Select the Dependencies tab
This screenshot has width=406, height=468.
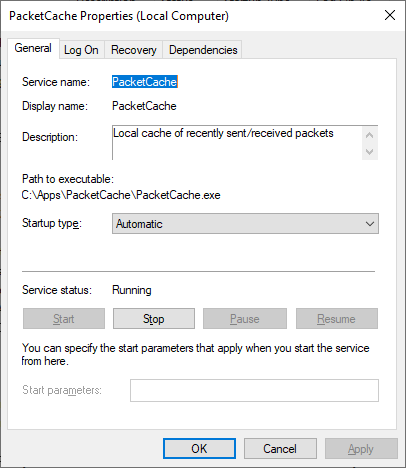tap(203, 50)
